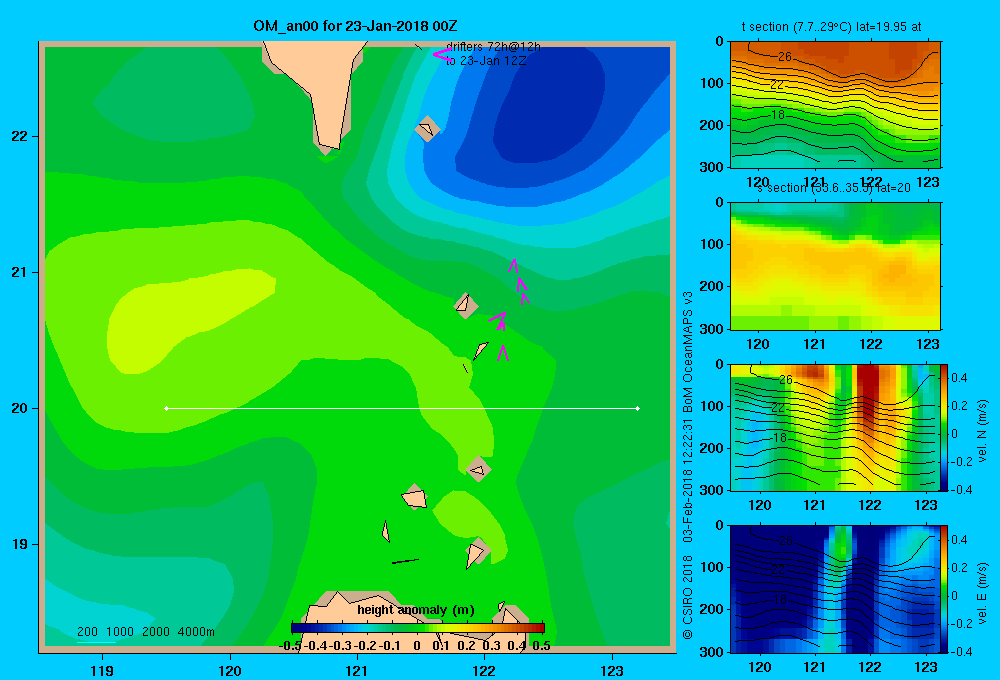Screen dimensions: 1000x680
Task: Click the magenta drifter arrow beside the drifters label
Action: [x=441, y=54]
